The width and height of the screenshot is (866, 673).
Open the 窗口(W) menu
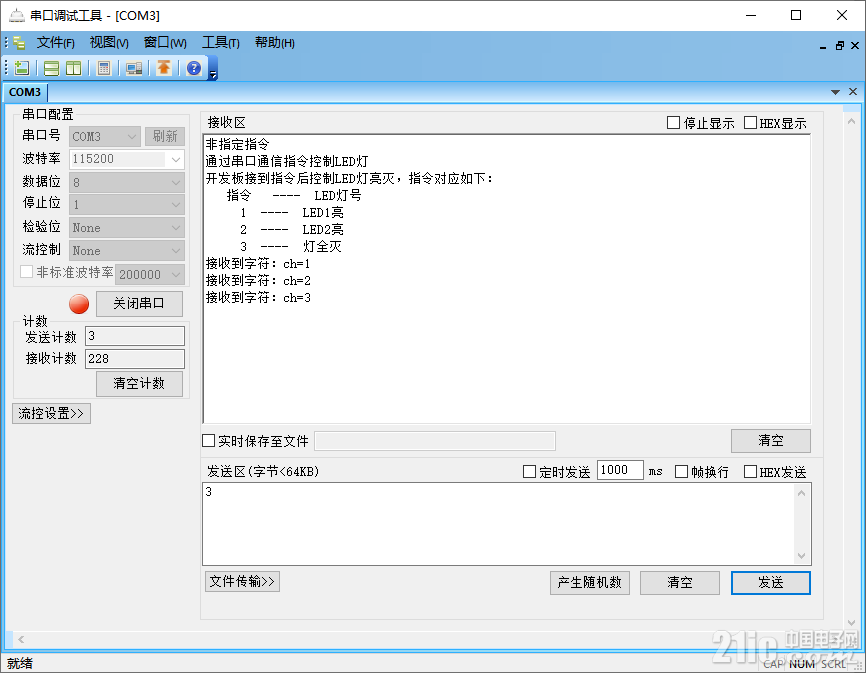tap(165, 43)
